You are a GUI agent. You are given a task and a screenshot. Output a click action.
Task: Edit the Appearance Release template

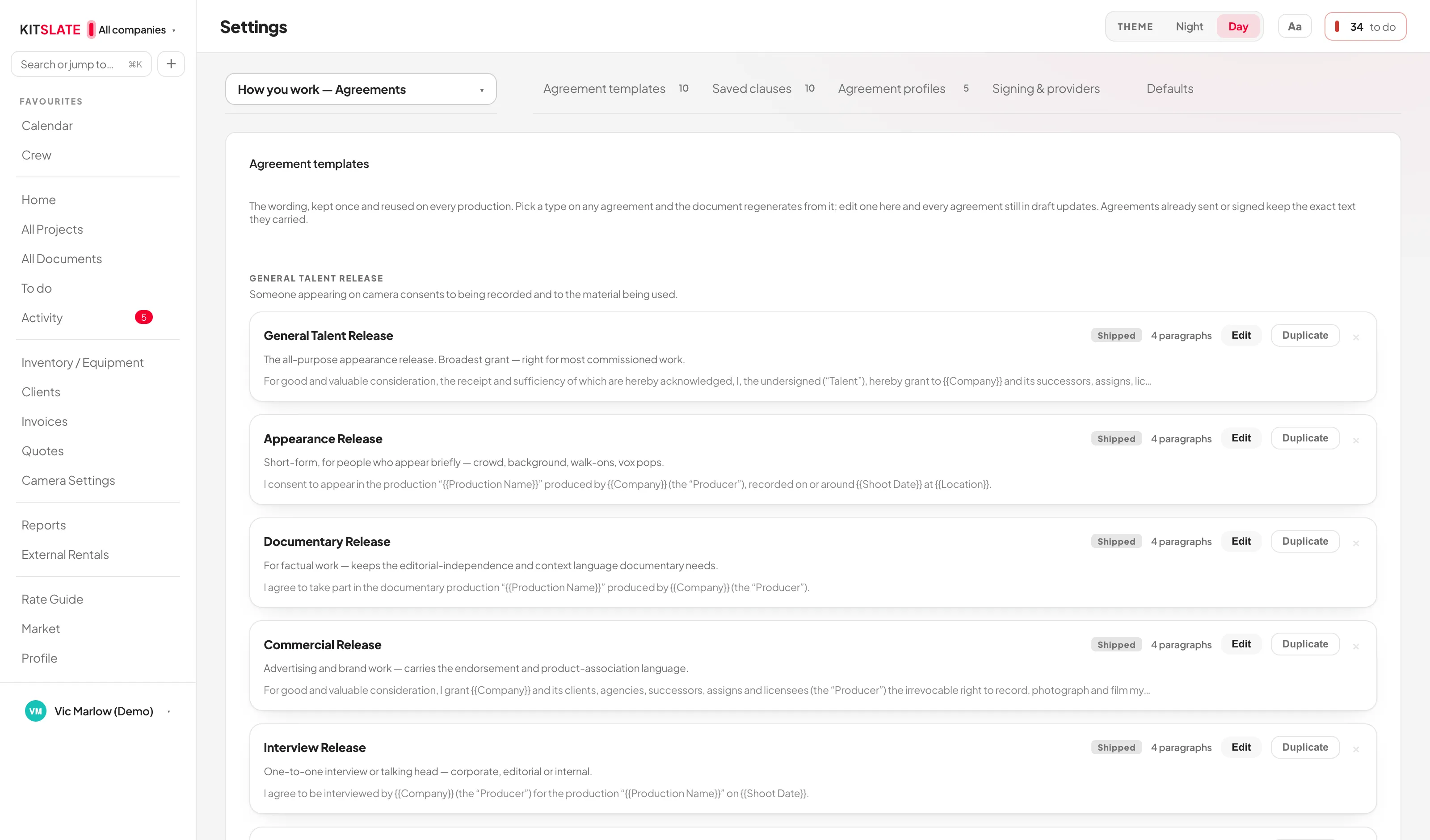pyautogui.click(x=1241, y=438)
